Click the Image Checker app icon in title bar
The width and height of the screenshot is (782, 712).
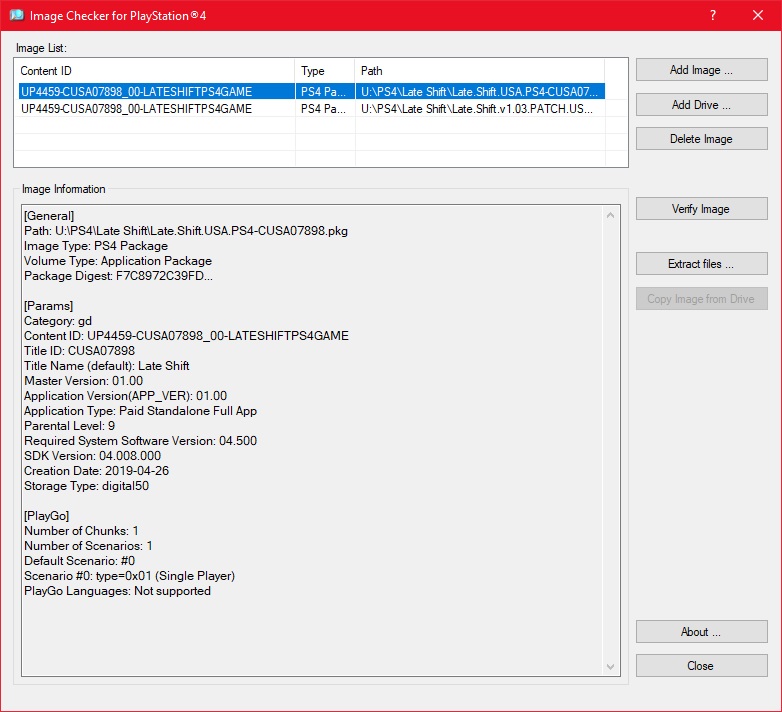click(x=16, y=15)
